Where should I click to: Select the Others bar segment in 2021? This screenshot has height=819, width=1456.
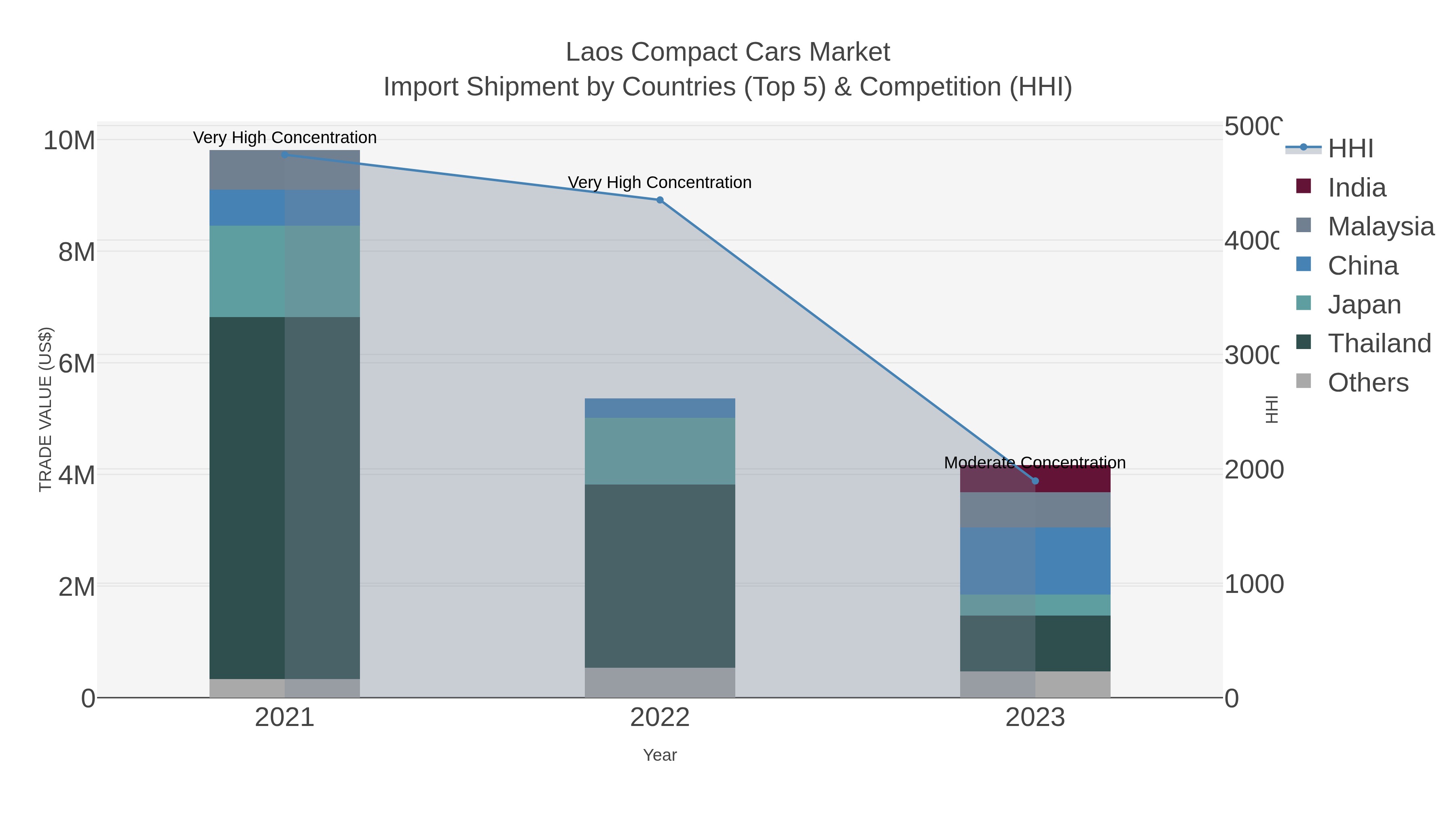click(x=285, y=688)
